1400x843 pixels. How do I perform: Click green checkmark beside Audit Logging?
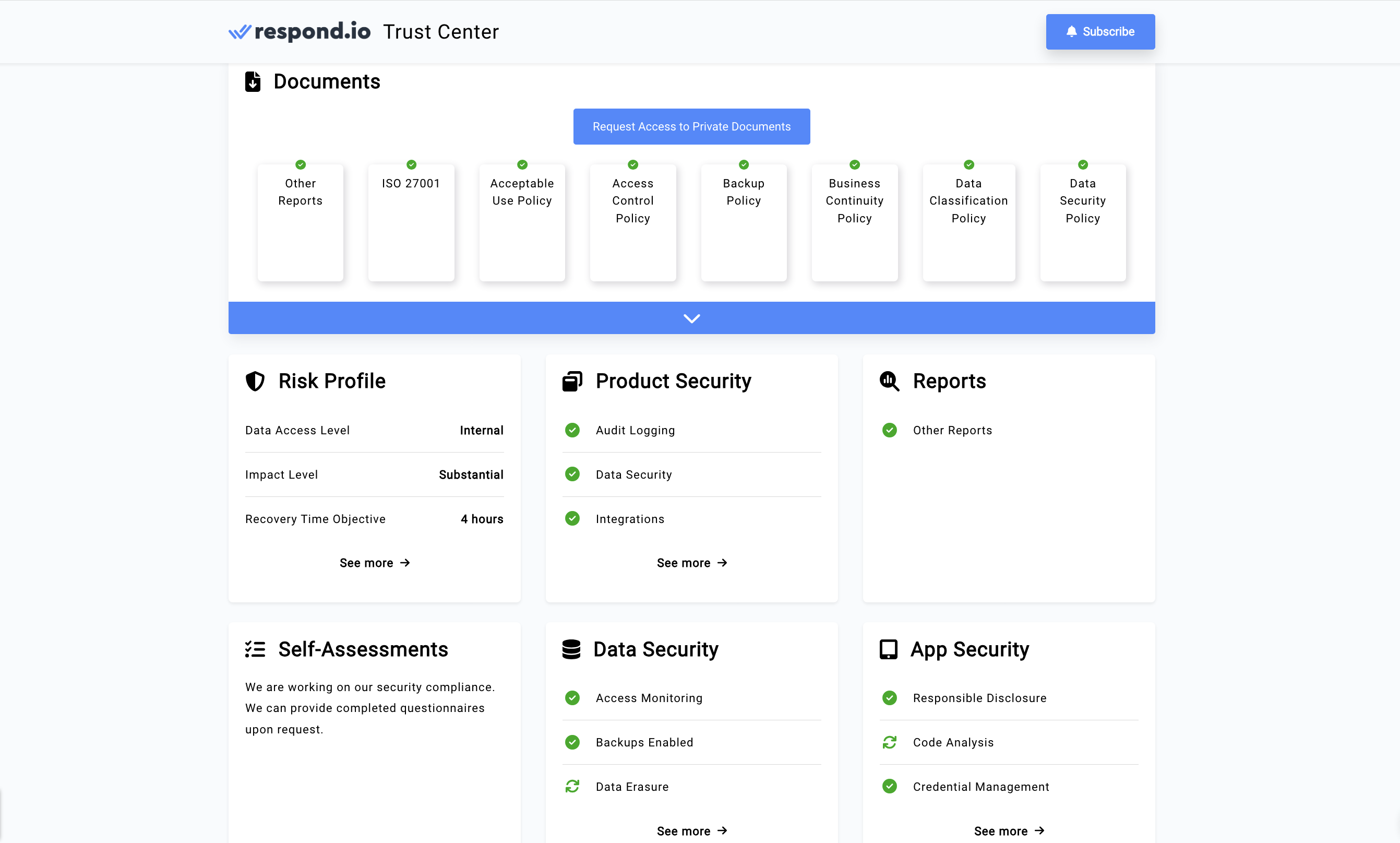tap(572, 430)
